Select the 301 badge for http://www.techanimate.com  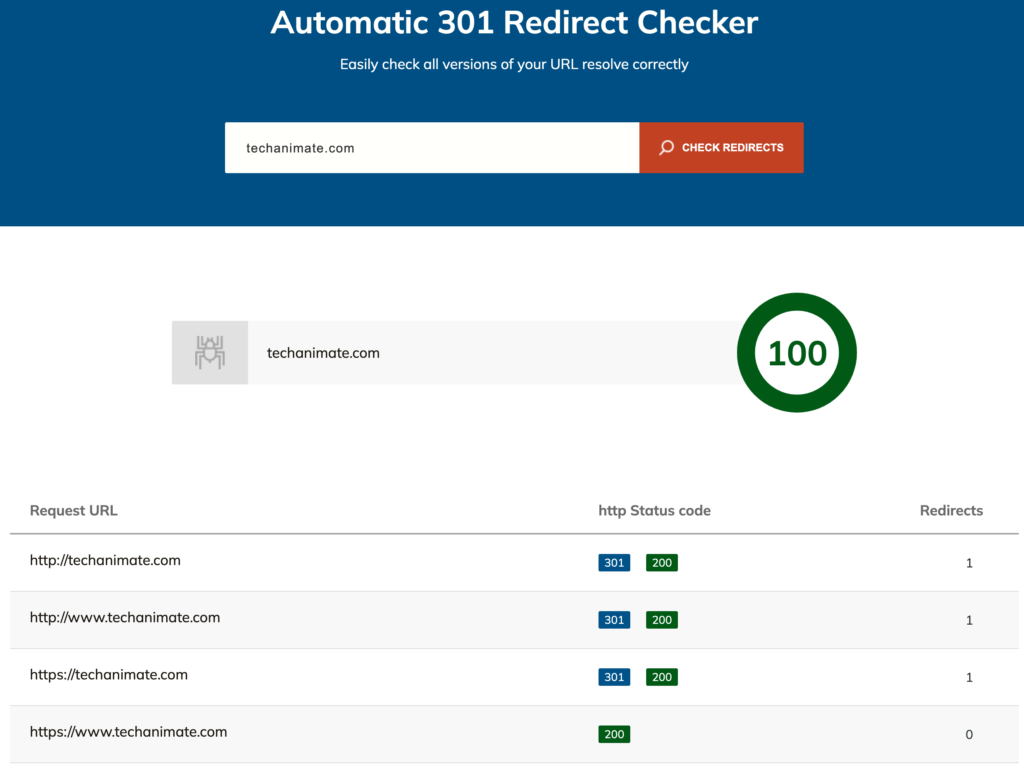[x=614, y=620]
